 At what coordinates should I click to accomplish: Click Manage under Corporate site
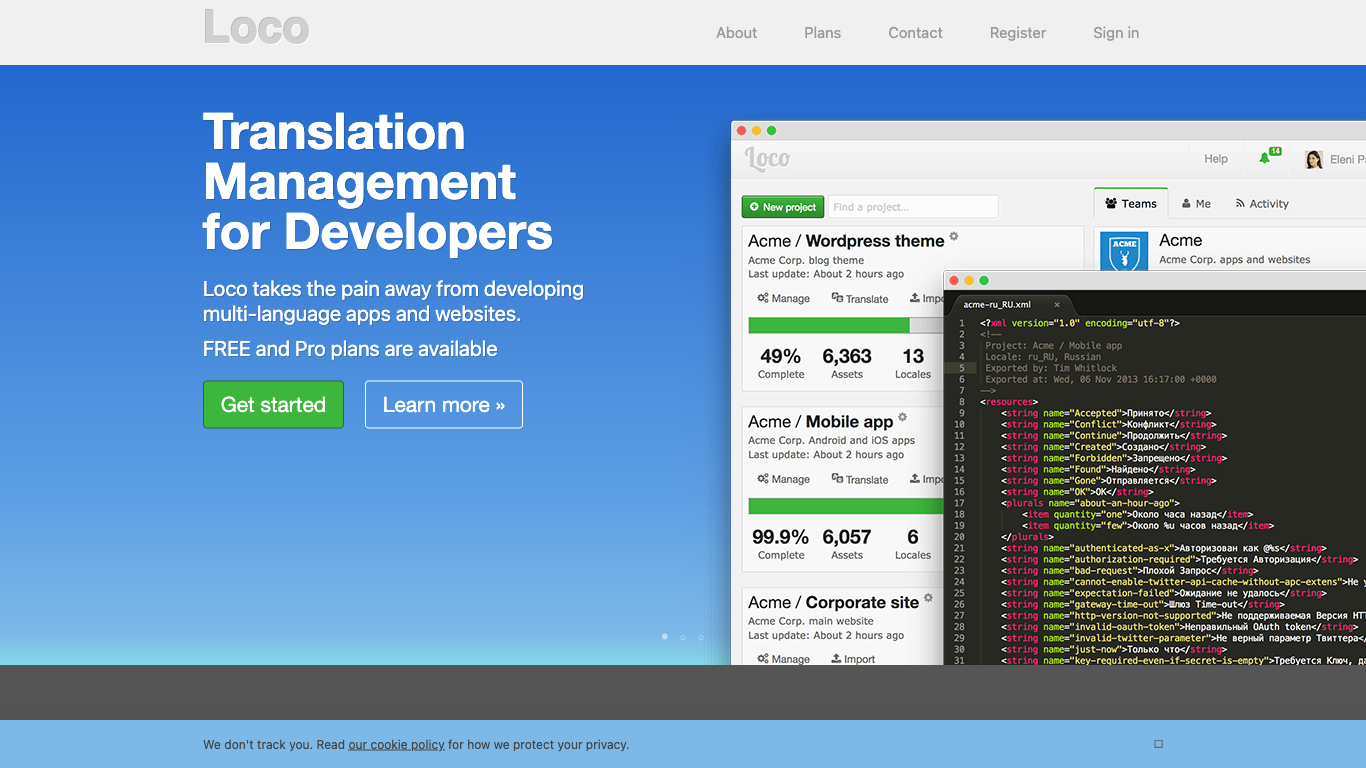784,659
